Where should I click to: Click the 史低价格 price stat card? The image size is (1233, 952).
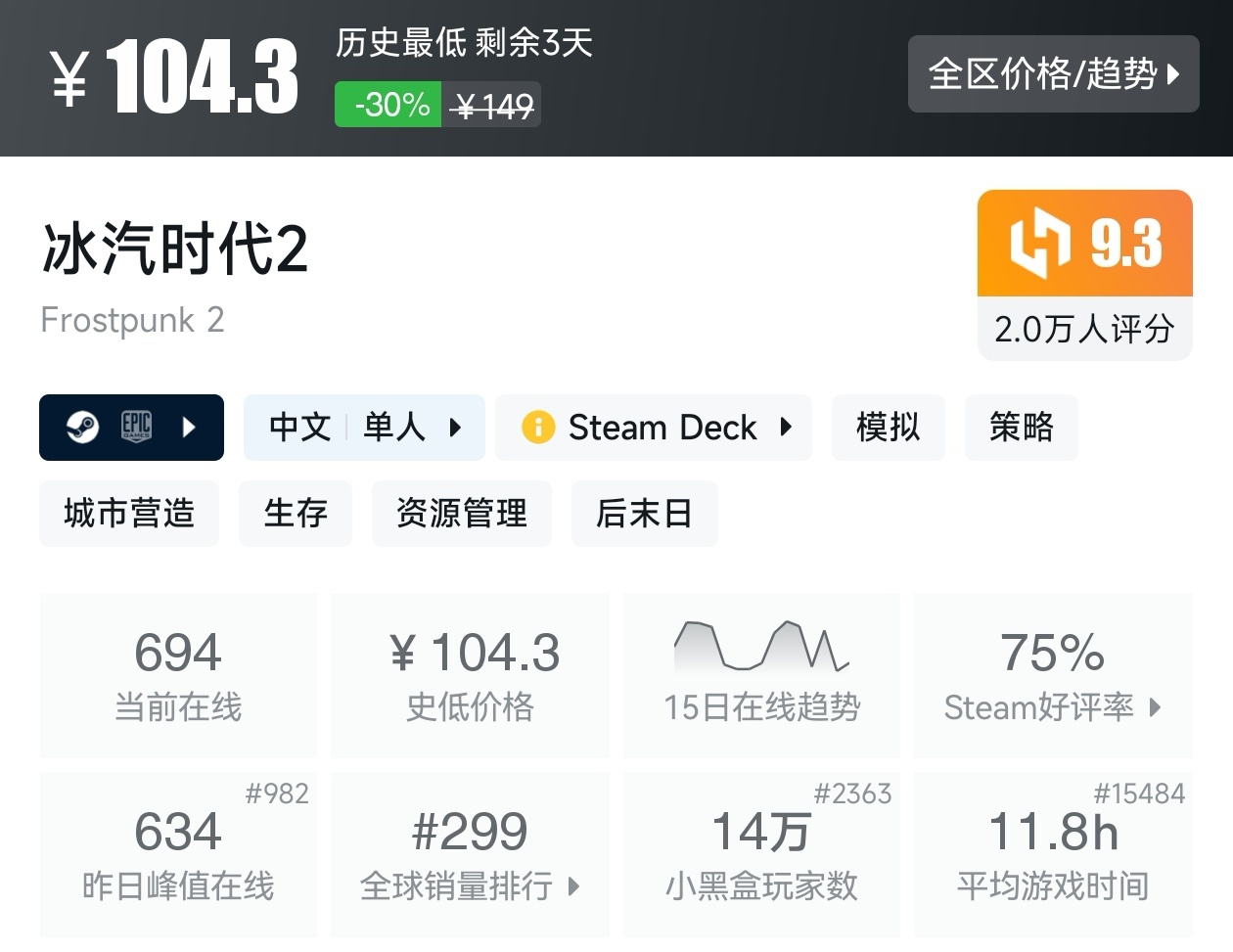pyautogui.click(x=470, y=675)
